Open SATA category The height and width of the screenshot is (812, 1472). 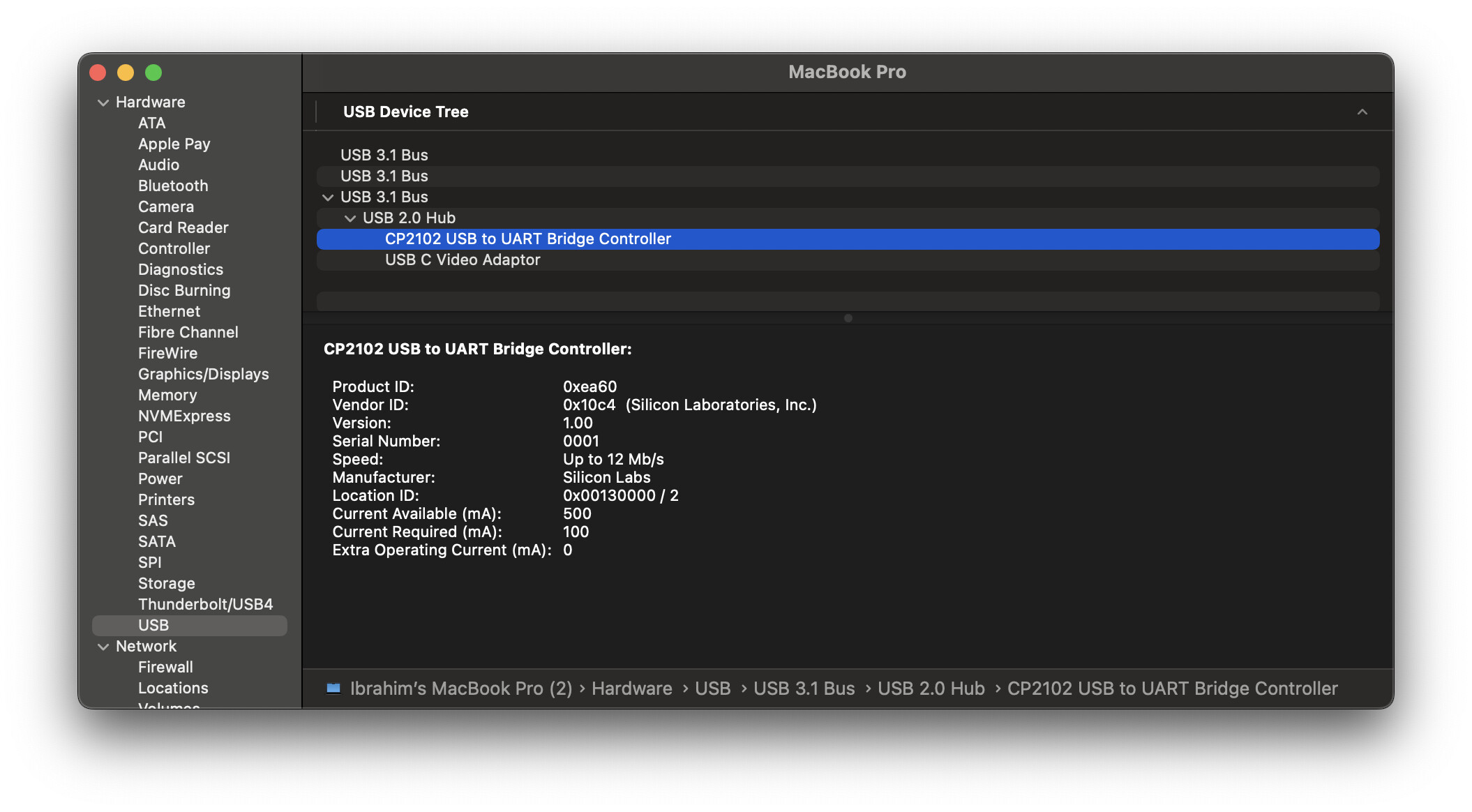[x=156, y=541]
